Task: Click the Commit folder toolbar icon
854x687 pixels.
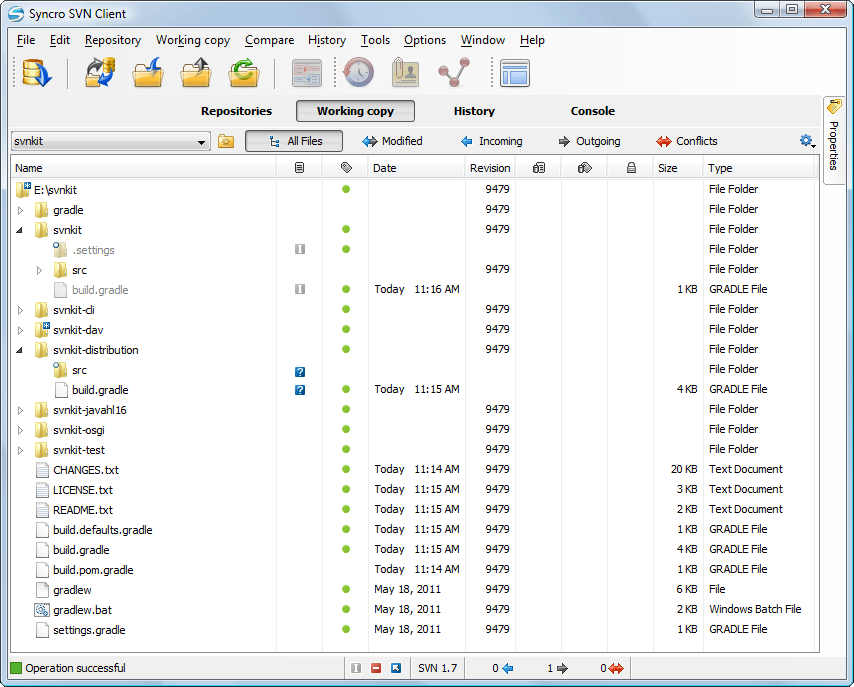Action: pyautogui.click(x=196, y=73)
